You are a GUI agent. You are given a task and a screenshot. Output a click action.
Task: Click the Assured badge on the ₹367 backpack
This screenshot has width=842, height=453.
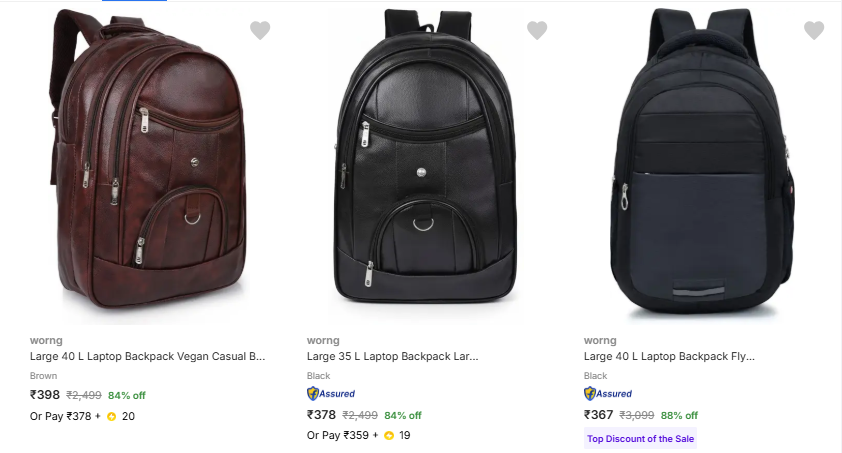tap(608, 394)
